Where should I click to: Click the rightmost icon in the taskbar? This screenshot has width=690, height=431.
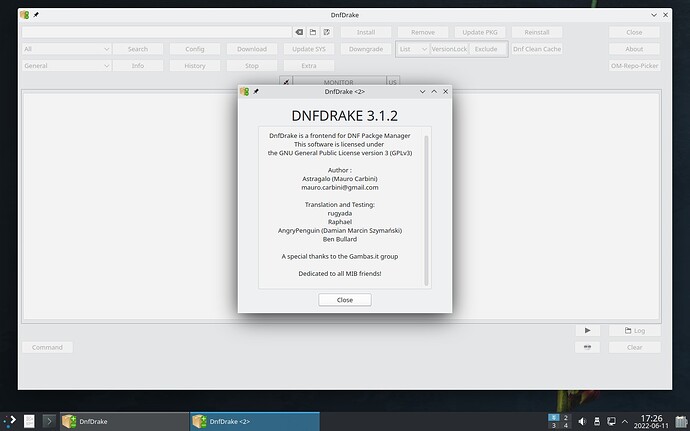(x=681, y=421)
